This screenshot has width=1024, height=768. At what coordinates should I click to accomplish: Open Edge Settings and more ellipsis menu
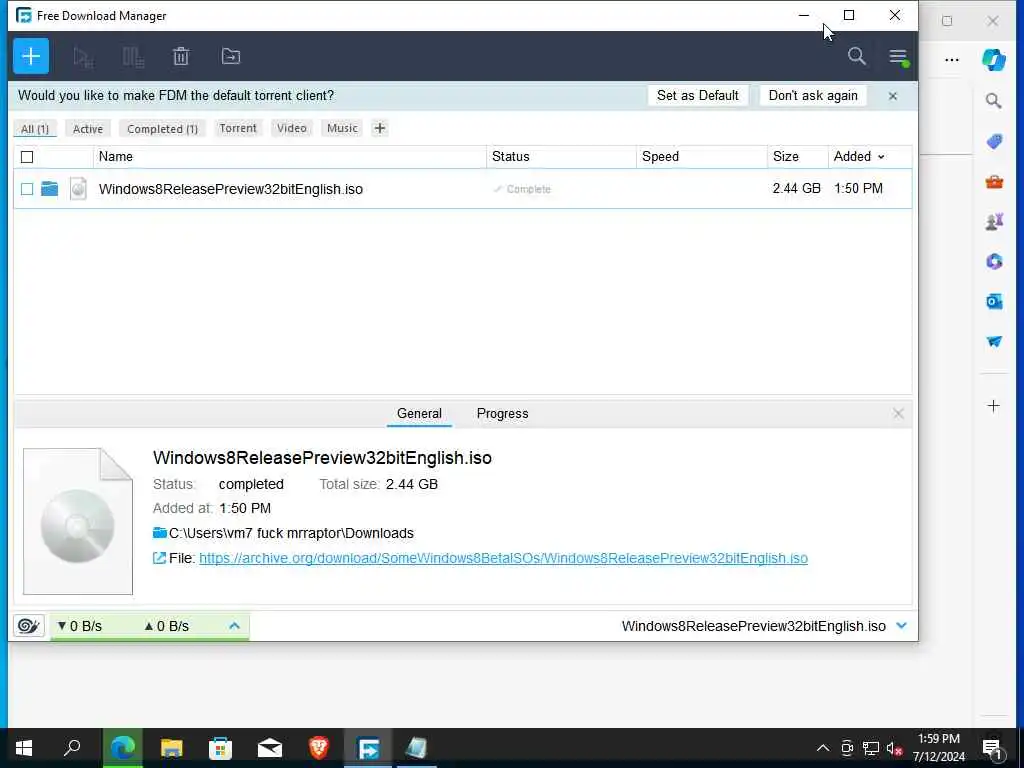(x=952, y=60)
